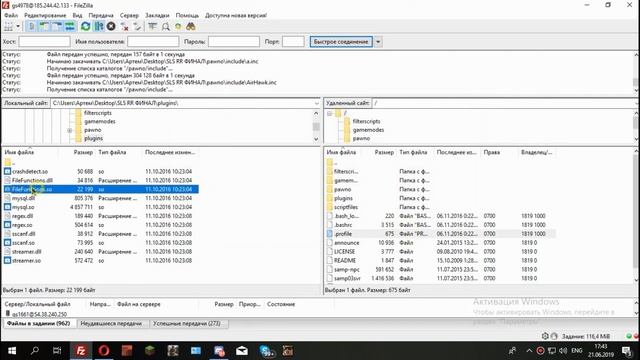The width and height of the screenshot is (640, 360).
Task: Select the remote .bashrc file
Action: [441, 225]
